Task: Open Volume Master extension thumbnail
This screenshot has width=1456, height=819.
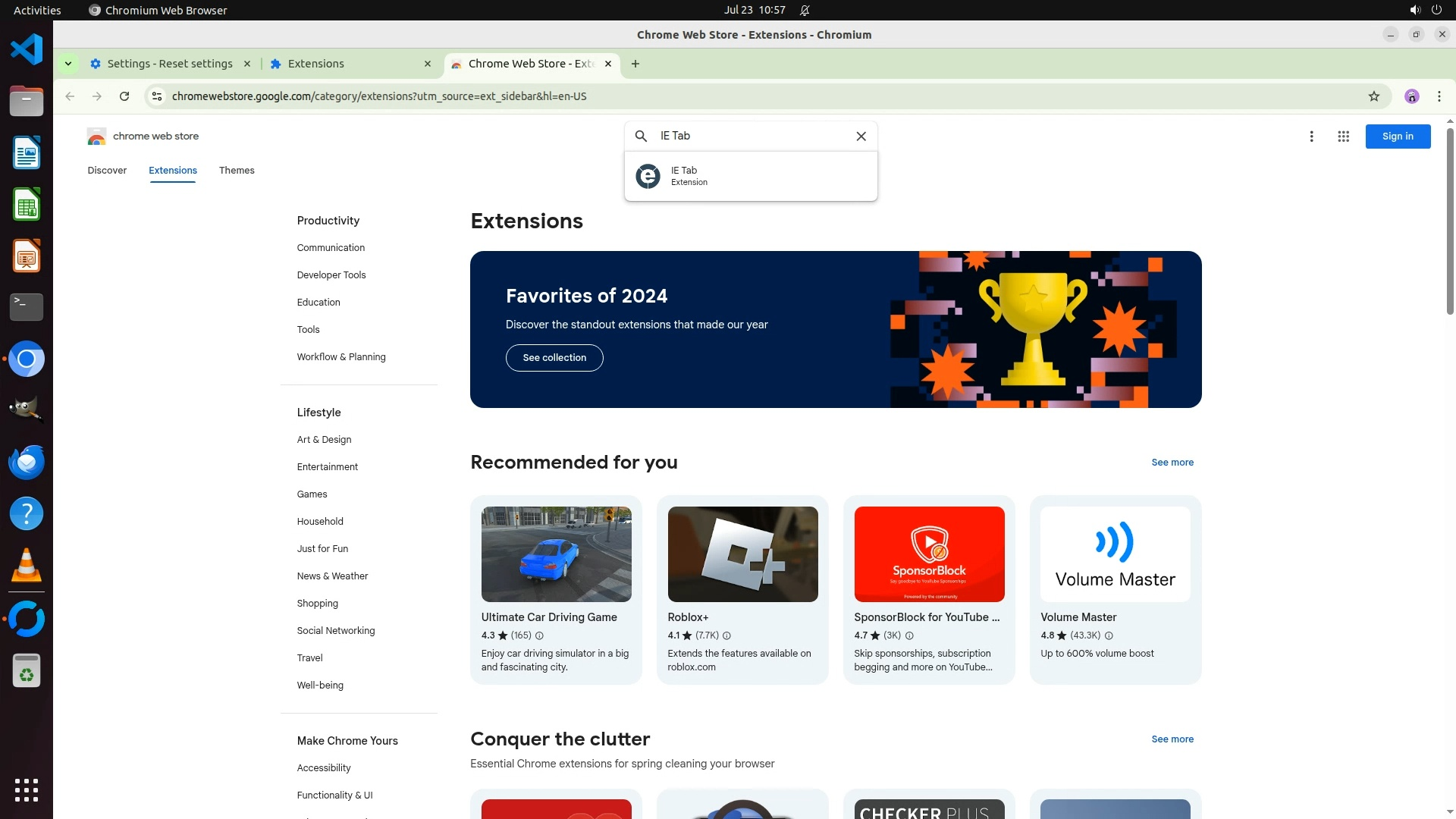Action: click(x=1115, y=554)
